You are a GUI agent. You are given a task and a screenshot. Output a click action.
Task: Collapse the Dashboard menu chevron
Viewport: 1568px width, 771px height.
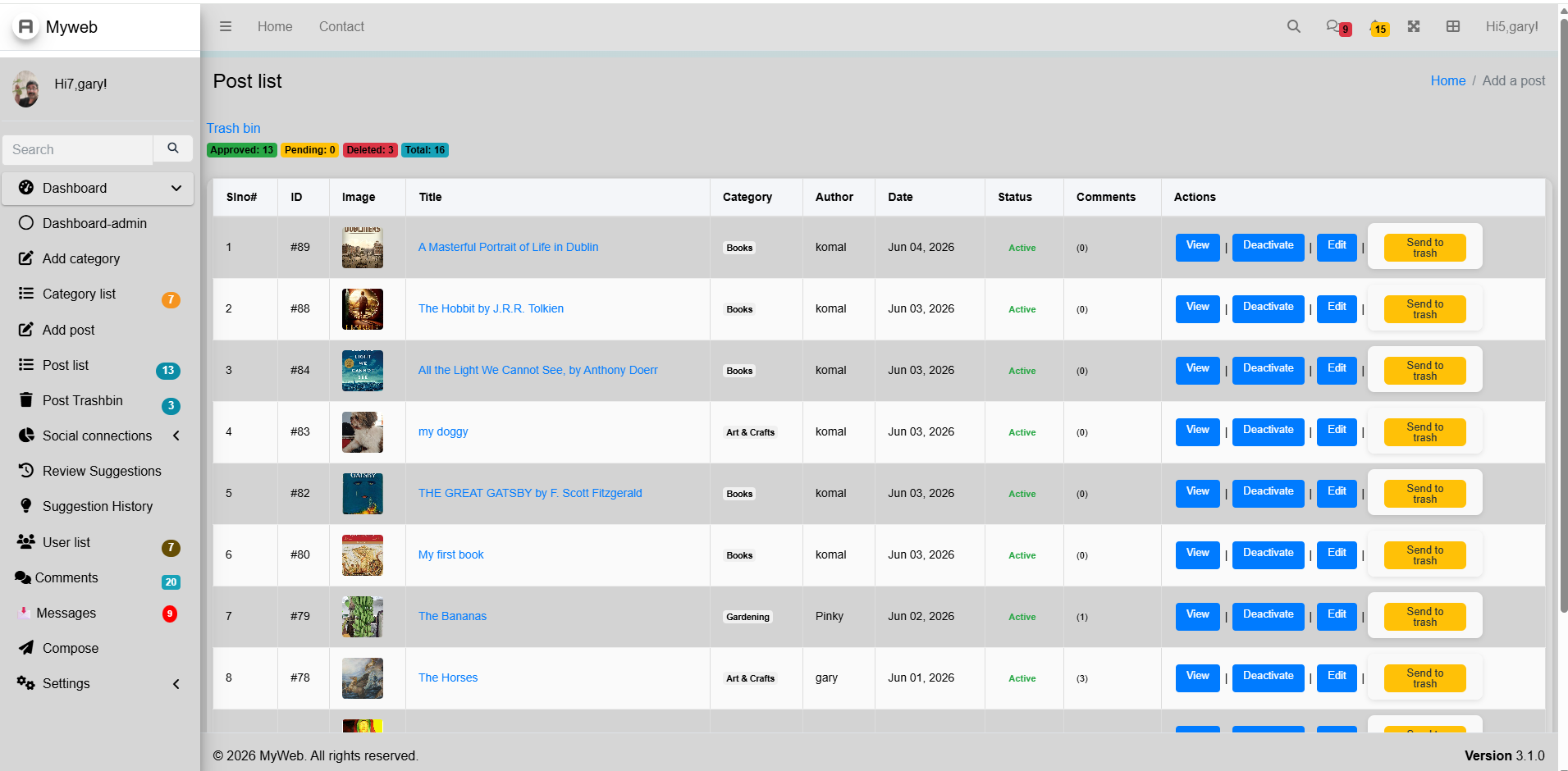176,188
